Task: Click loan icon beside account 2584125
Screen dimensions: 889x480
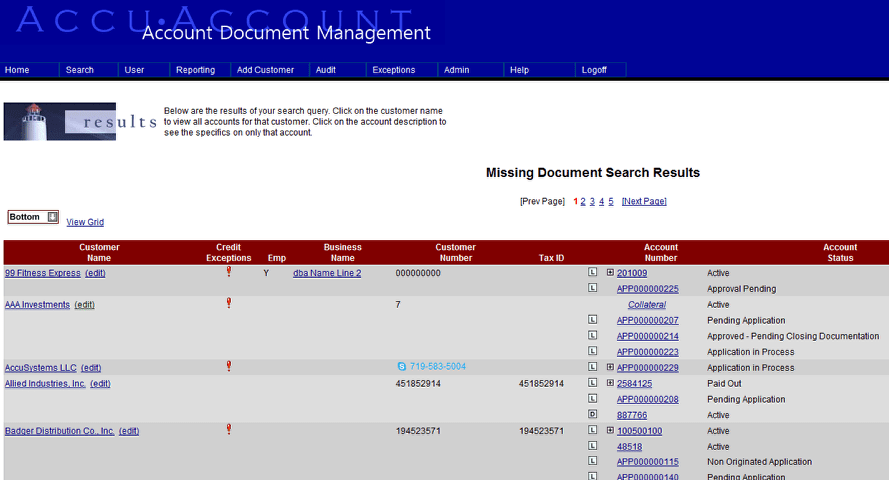Action: click(592, 383)
